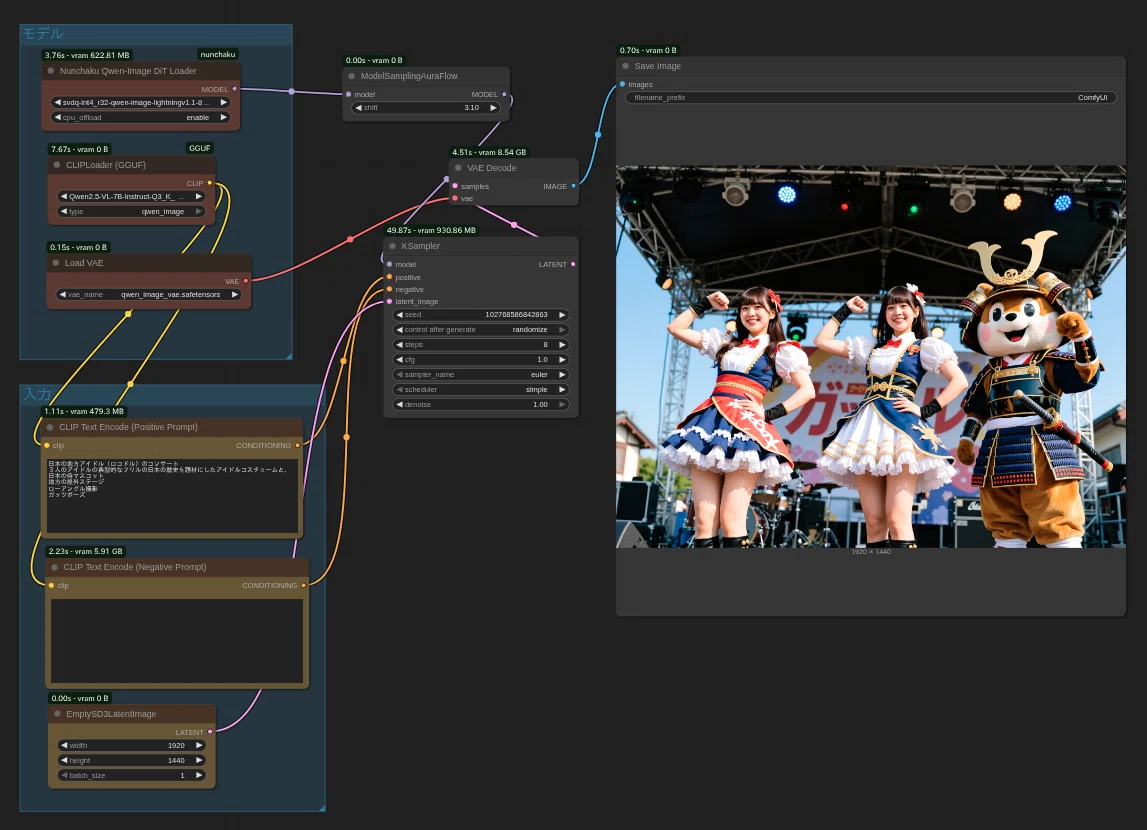Increase shift value with right arrow
1147x830 pixels.
(x=493, y=107)
